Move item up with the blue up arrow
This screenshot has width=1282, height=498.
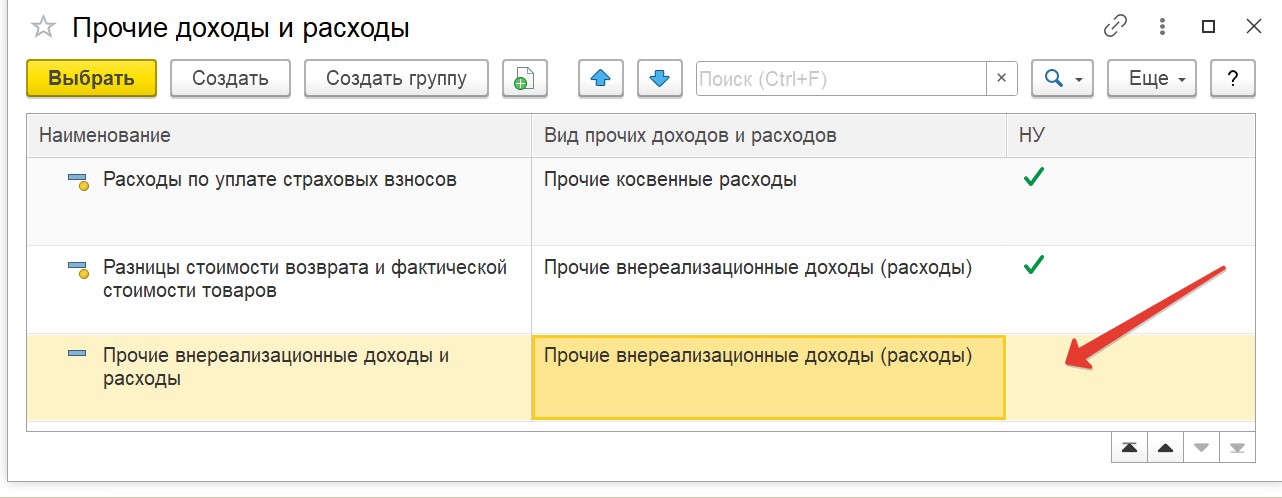(601, 78)
